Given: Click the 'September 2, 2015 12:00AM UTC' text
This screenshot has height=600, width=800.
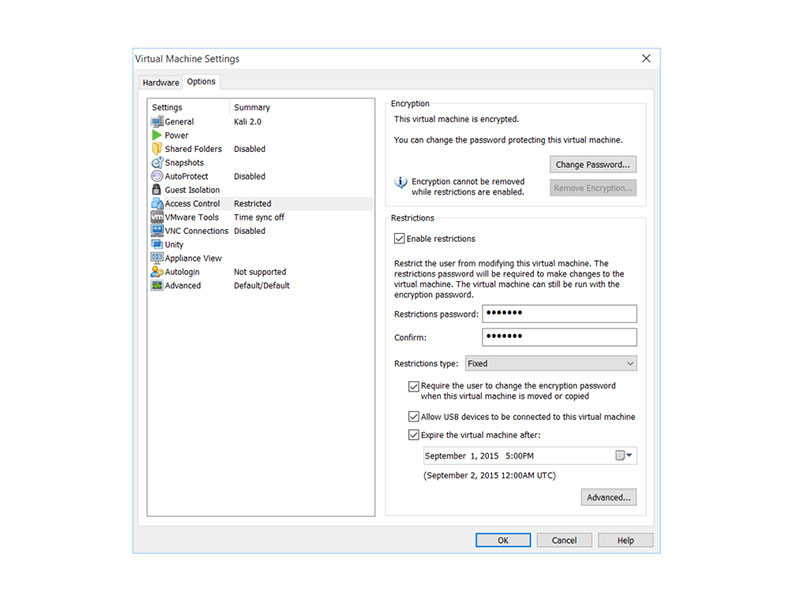Looking at the screenshot, I should tap(489, 476).
